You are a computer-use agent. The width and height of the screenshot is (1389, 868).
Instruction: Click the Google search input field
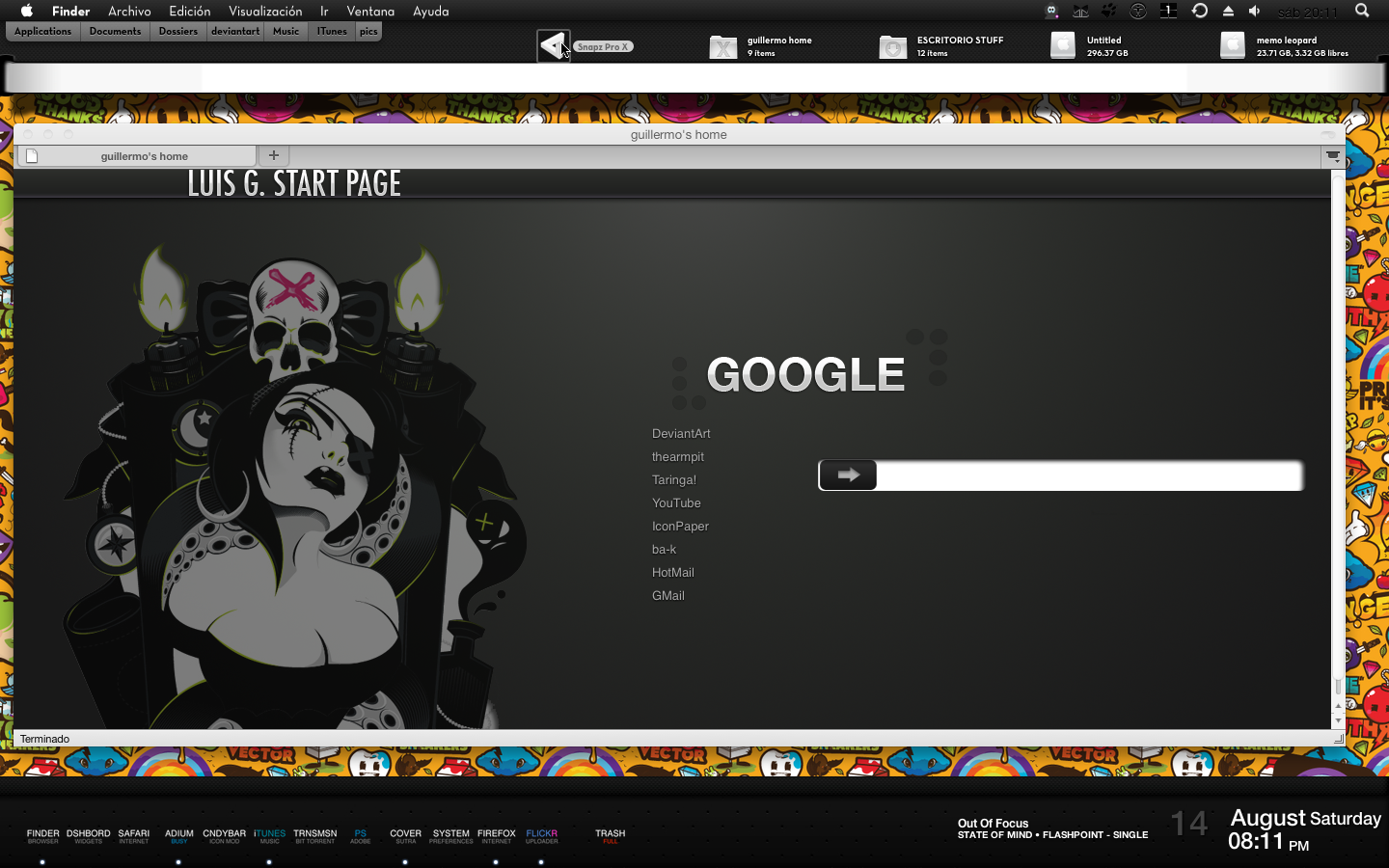pos(1088,475)
